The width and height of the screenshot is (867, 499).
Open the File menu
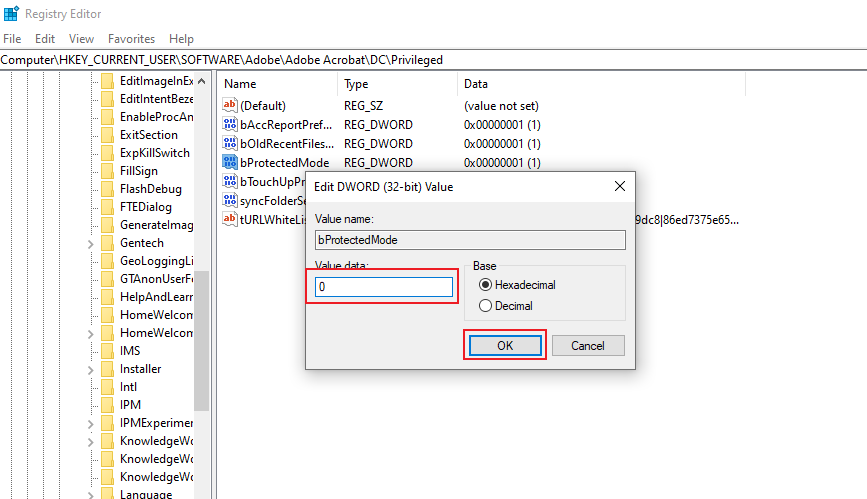(12, 39)
